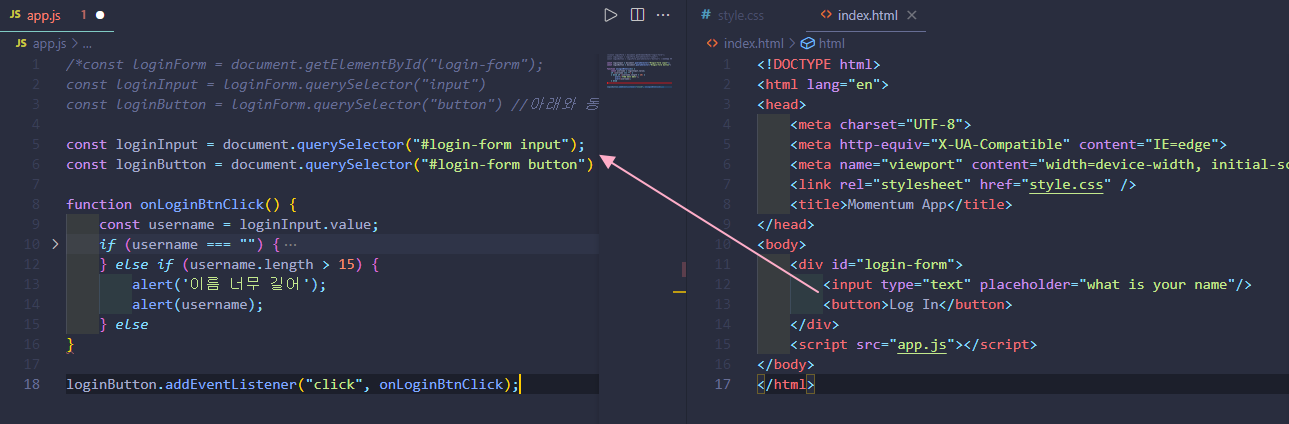Click line number 18 in app.js
This screenshot has width=1289, height=424.
pyautogui.click(x=34, y=384)
